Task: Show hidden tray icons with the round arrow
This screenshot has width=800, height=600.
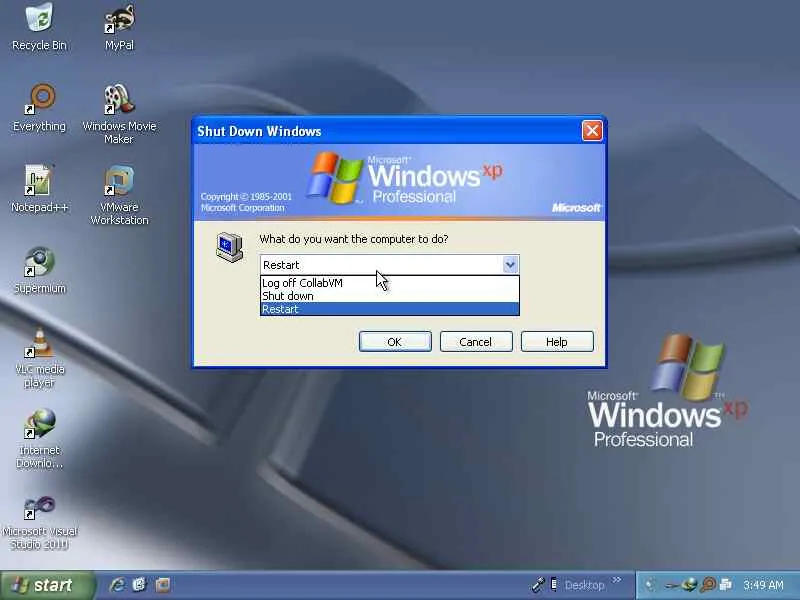Action: 649,585
